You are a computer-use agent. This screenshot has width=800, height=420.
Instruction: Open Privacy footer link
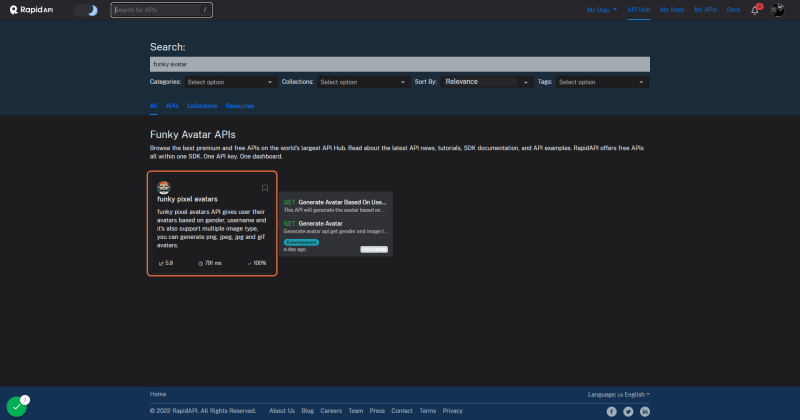tap(453, 411)
